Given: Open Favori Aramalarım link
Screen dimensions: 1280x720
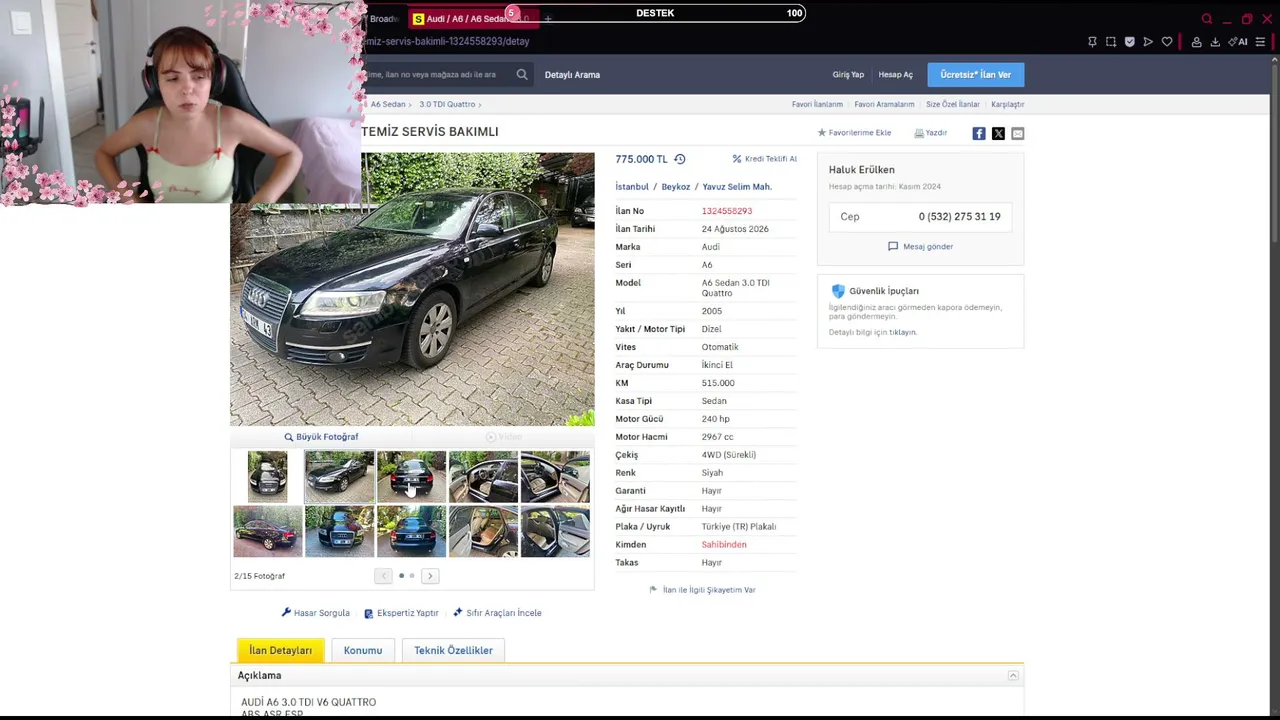Looking at the screenshot, I should [x=884, y=104].
